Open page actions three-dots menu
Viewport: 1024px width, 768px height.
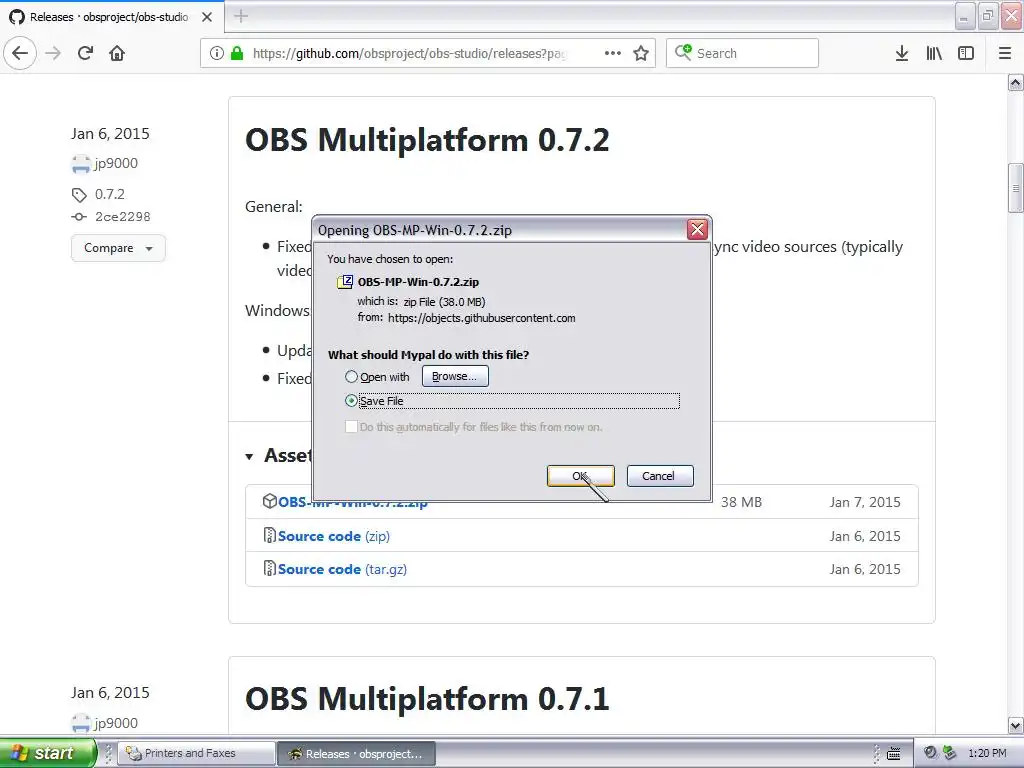(613, 53)
